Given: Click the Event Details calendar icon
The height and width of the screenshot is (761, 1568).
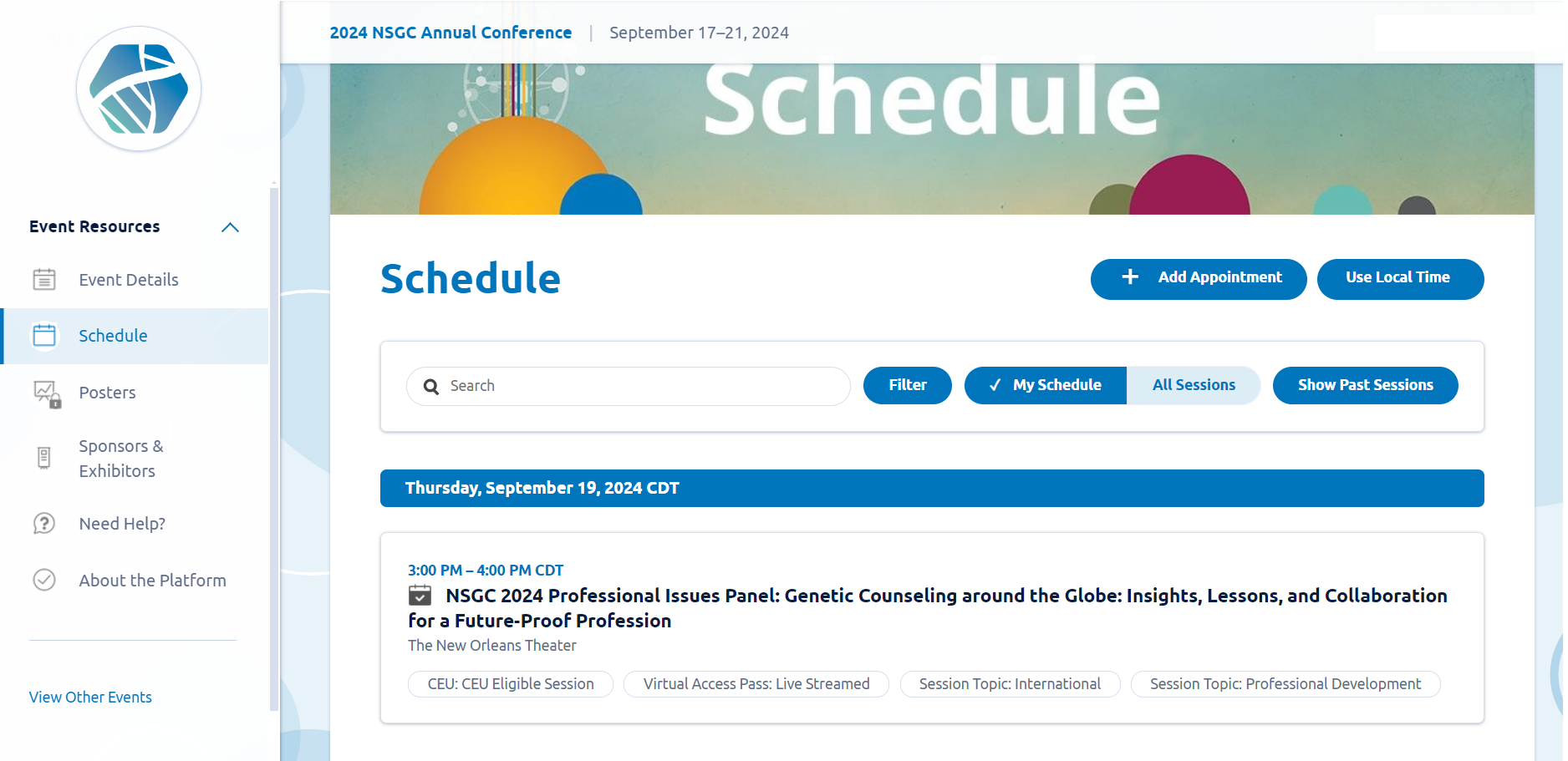Looking at the screenshot, I should (44, 280).
